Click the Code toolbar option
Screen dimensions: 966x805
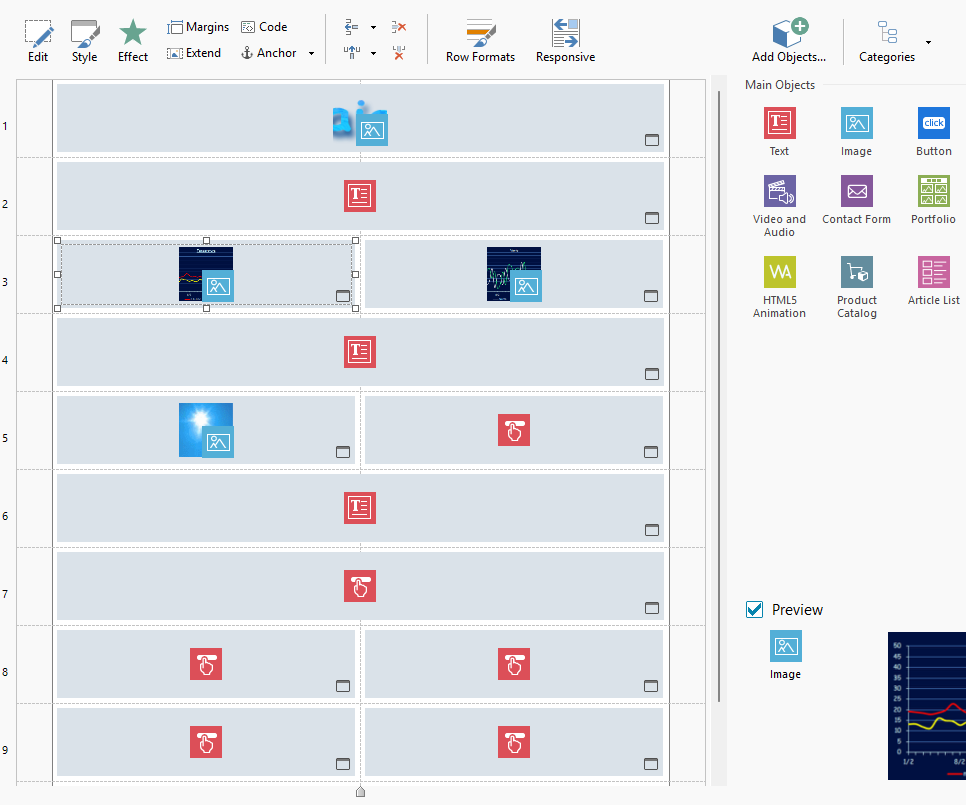(264, 27)
